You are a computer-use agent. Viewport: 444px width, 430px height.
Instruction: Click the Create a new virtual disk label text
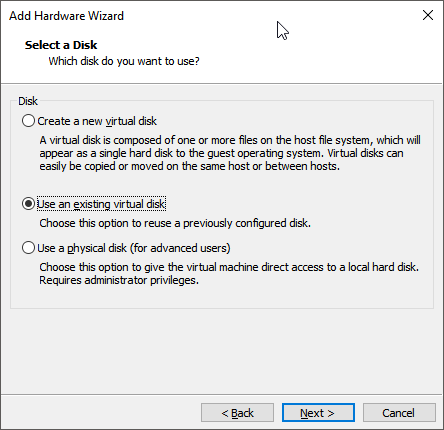97,121
